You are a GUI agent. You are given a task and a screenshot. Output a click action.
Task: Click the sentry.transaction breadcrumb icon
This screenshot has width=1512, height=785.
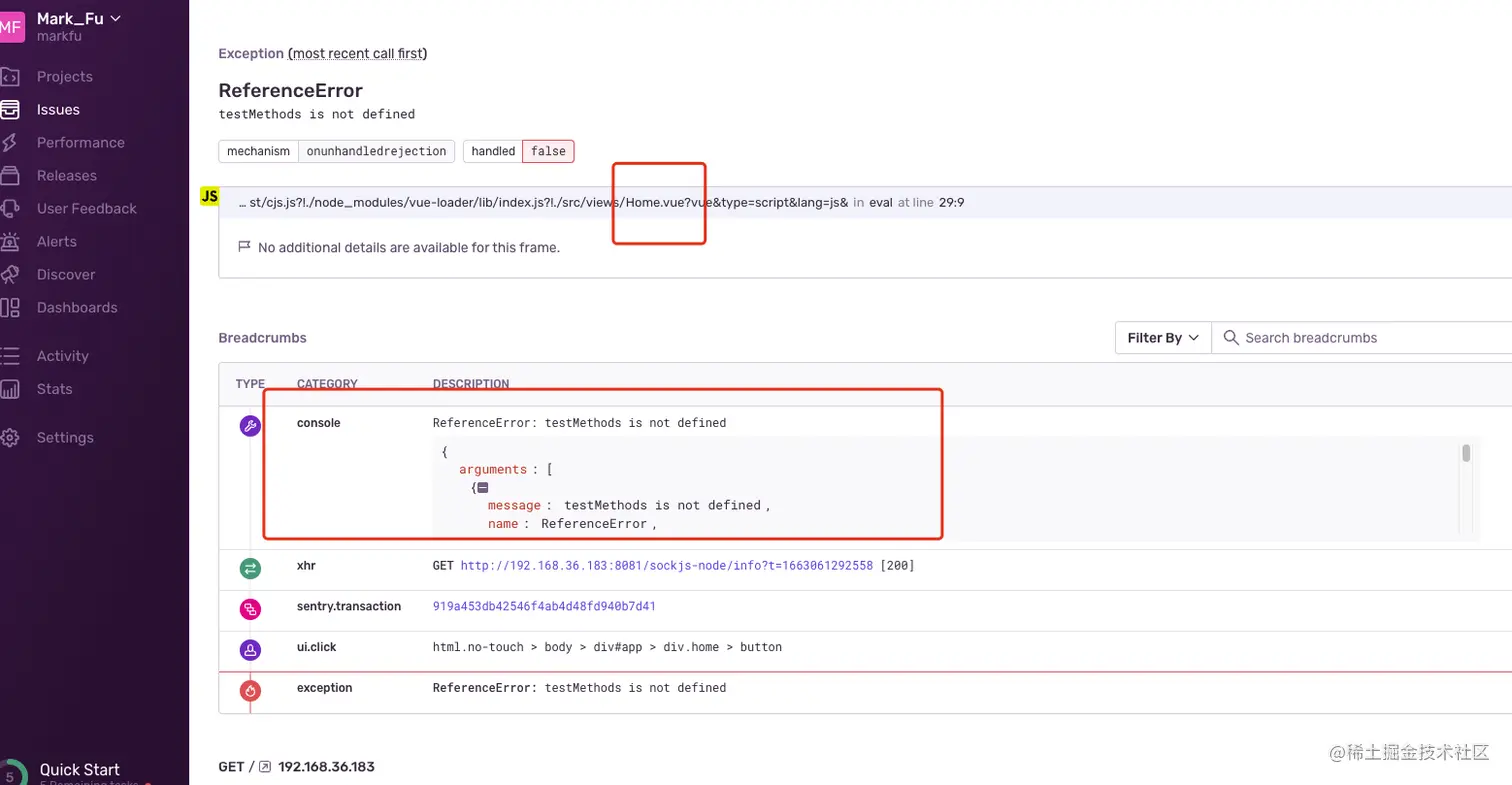[250, 609]
